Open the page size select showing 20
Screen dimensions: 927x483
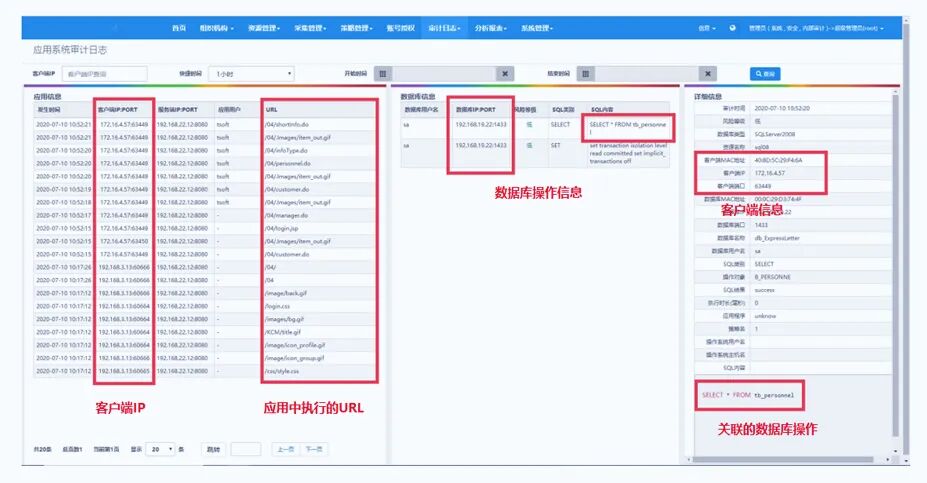pos(160,449)
